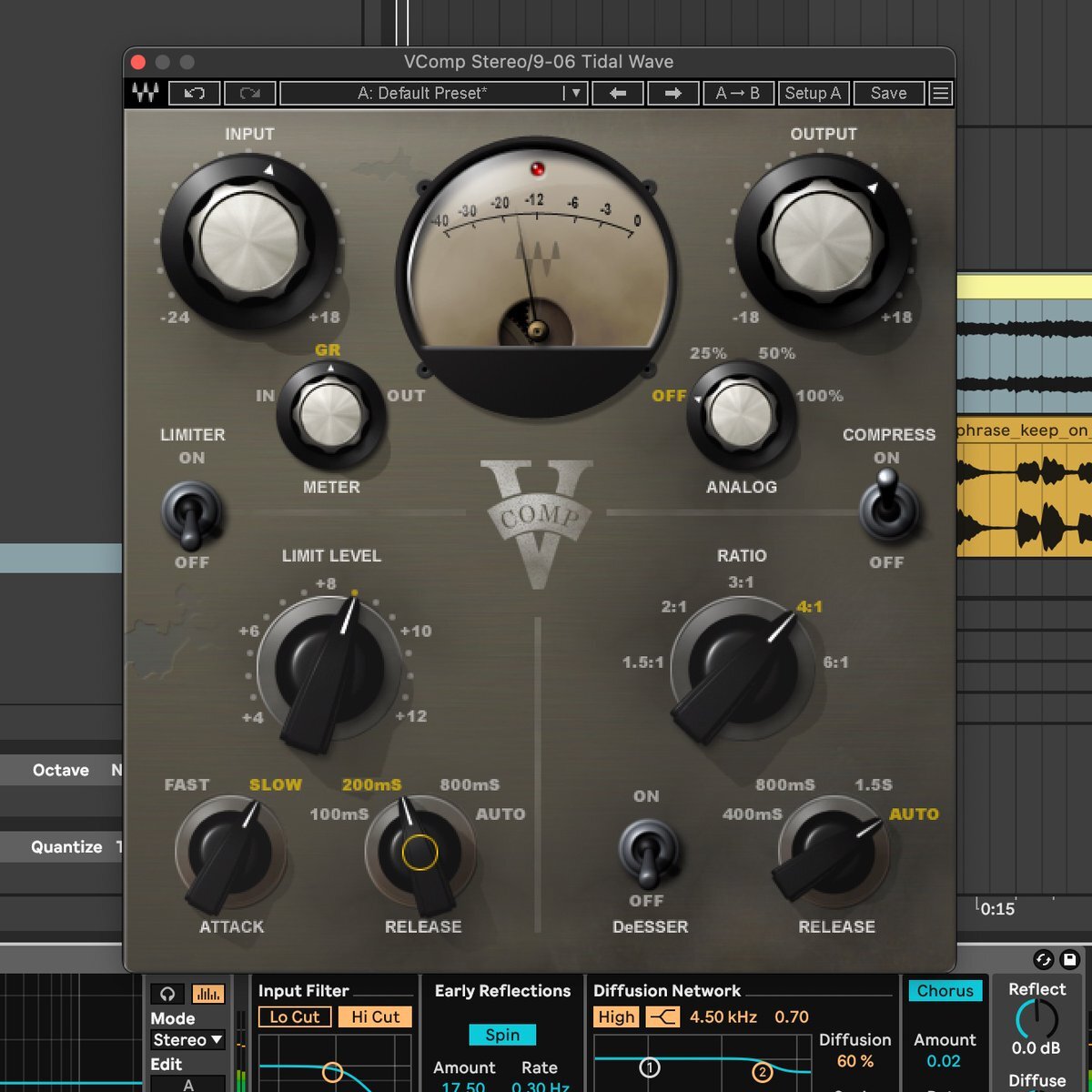The image size is (1092, 1092).
Task: Edit Diffusion 60 % value
Action: tap(854, 1061)
